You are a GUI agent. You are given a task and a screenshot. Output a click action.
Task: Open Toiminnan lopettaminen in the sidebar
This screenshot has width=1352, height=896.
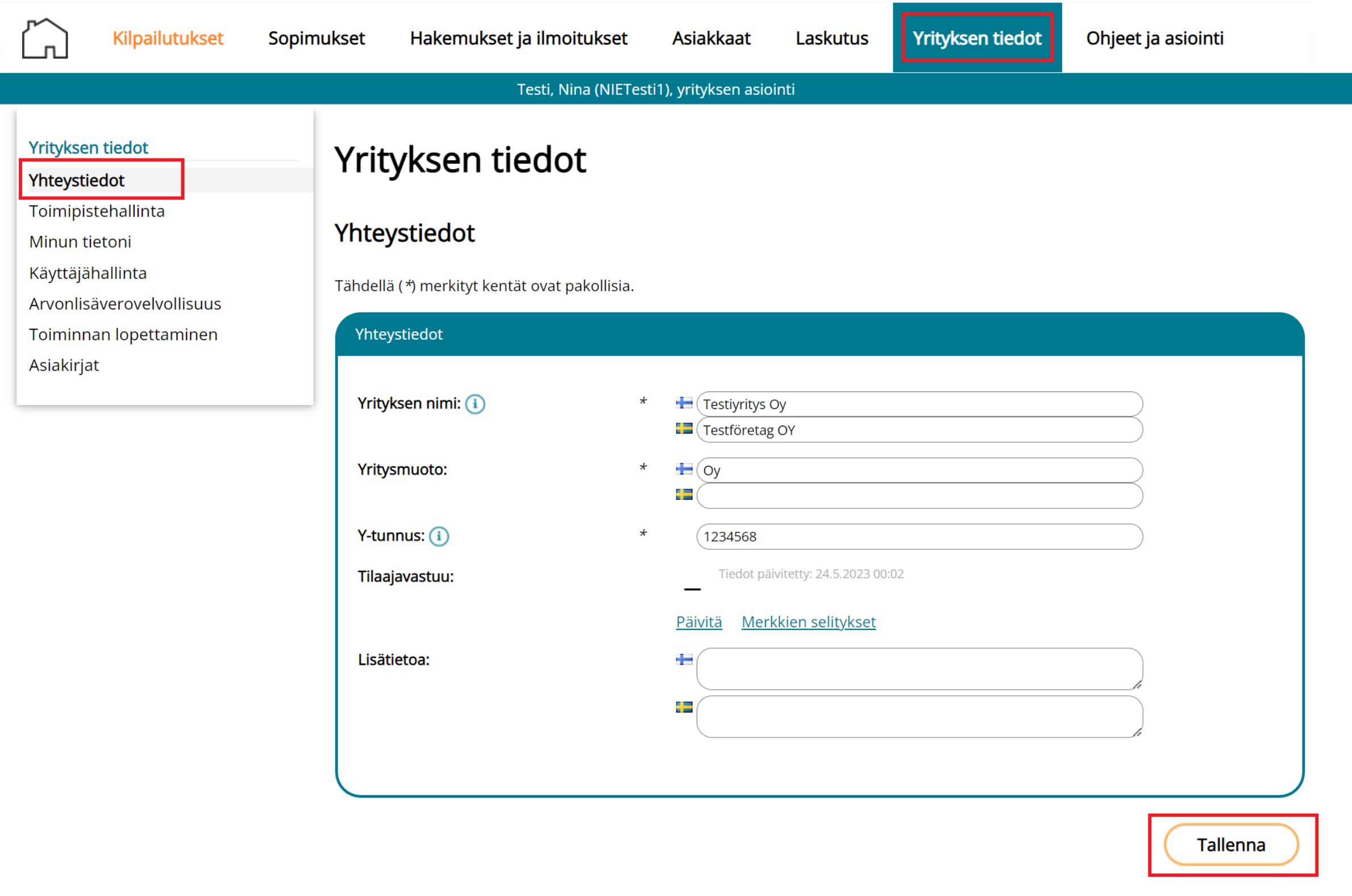123,335
